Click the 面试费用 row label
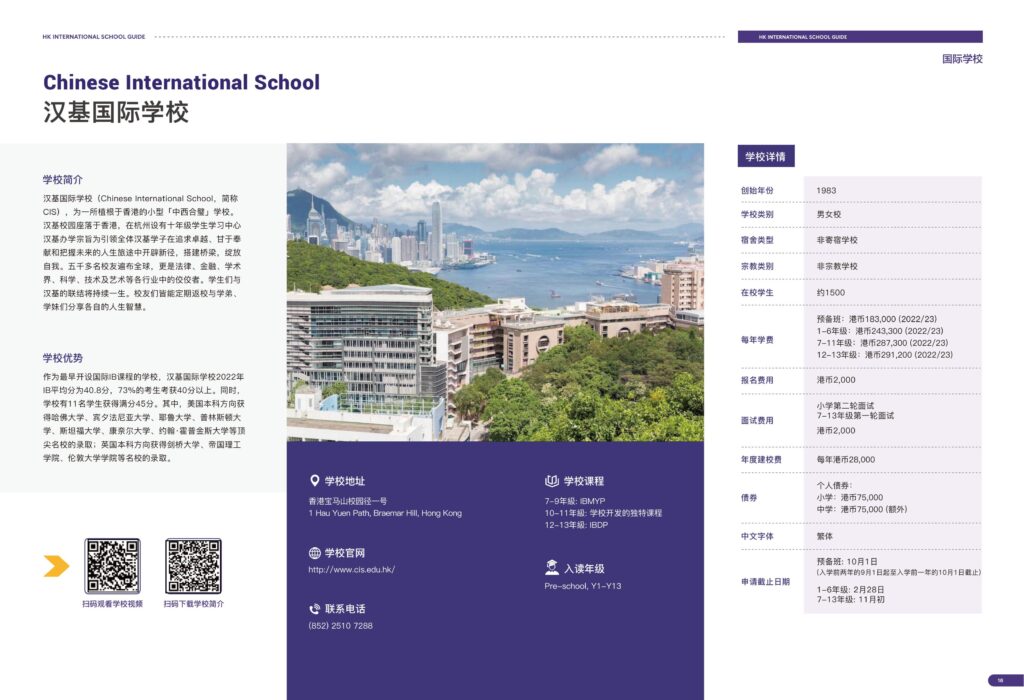This screenshot has width=1024, height=700. point(757,421)
